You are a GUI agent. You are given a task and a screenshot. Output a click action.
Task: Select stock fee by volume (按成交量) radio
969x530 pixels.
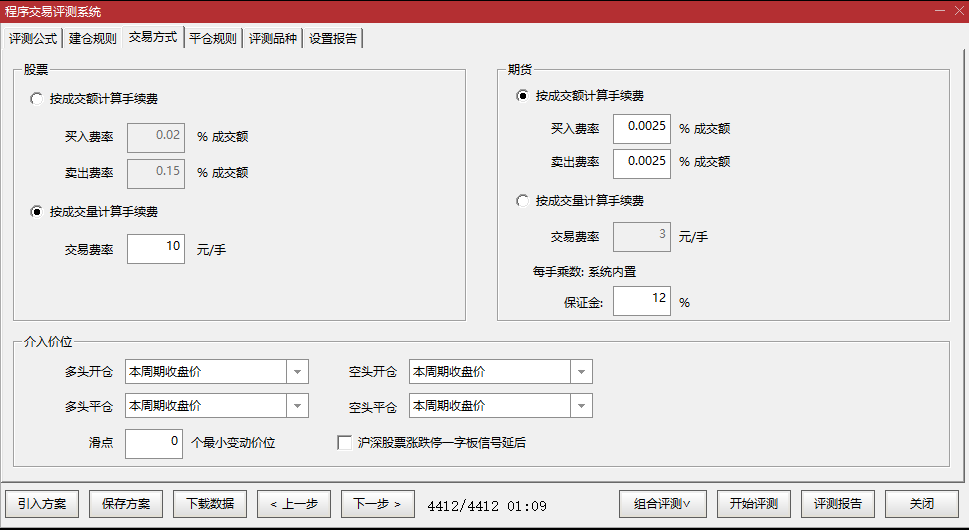point(37,211)
